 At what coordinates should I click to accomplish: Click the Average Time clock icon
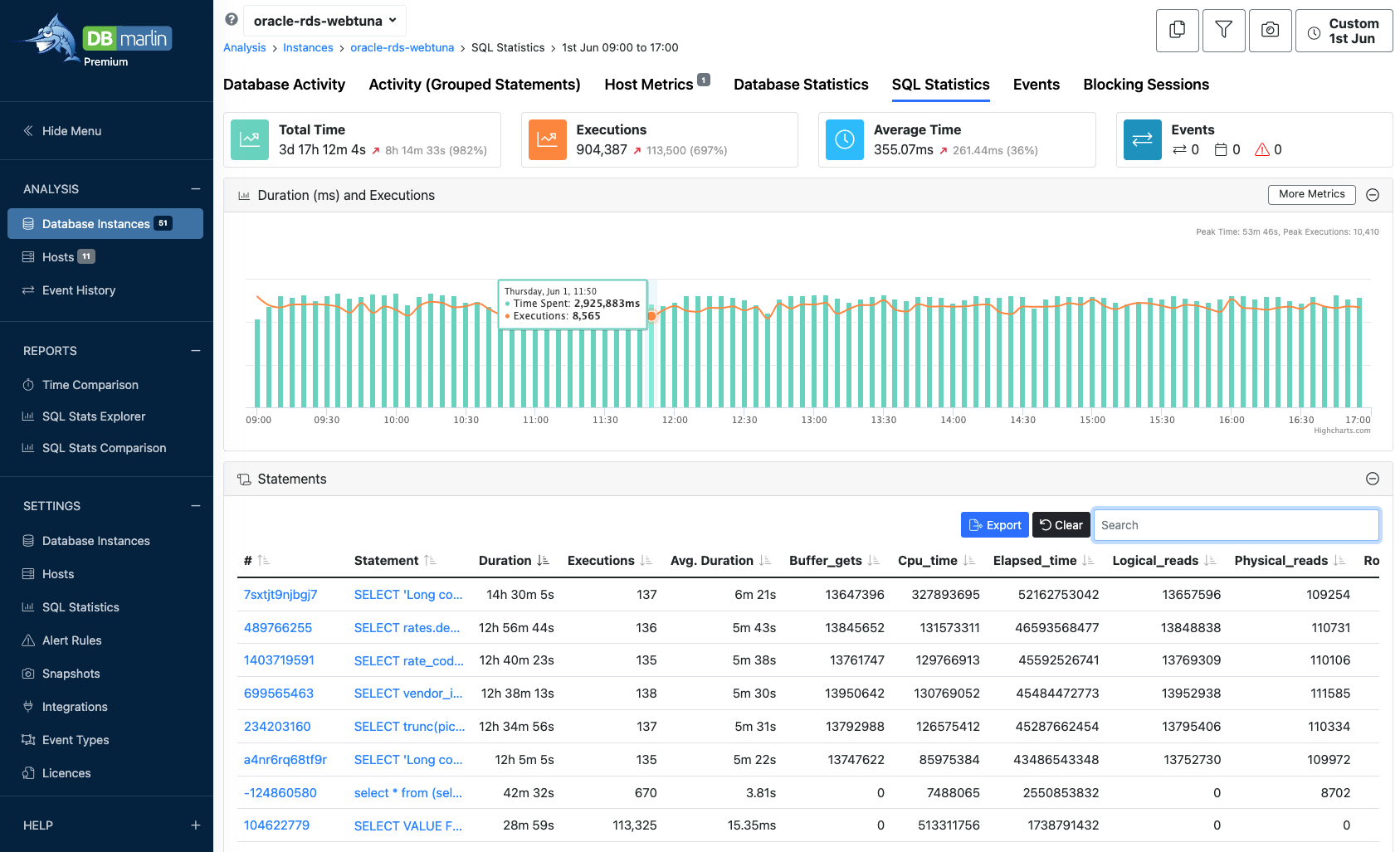coord(845,139)
